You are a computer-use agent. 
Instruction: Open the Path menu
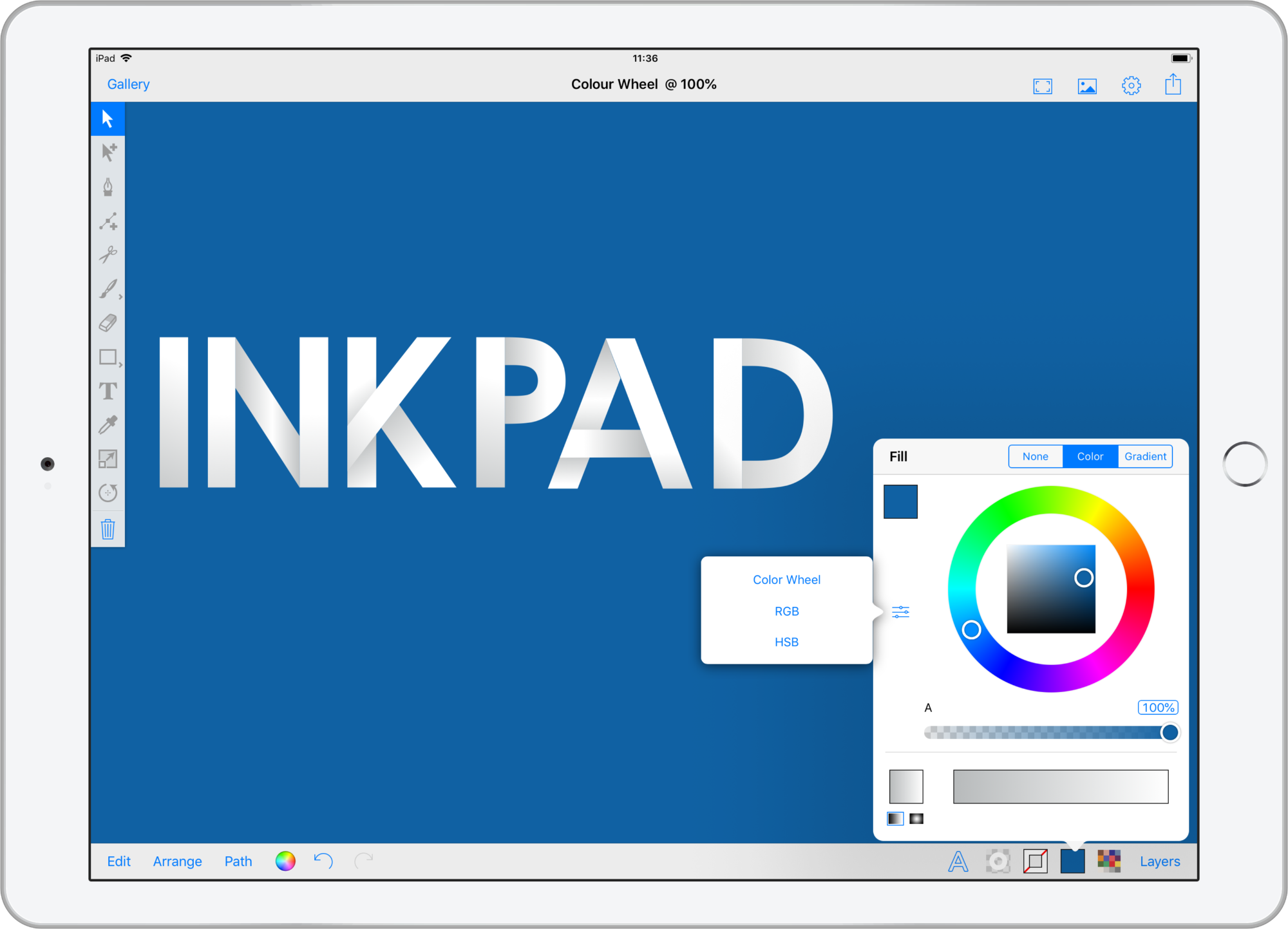(238, 861)
